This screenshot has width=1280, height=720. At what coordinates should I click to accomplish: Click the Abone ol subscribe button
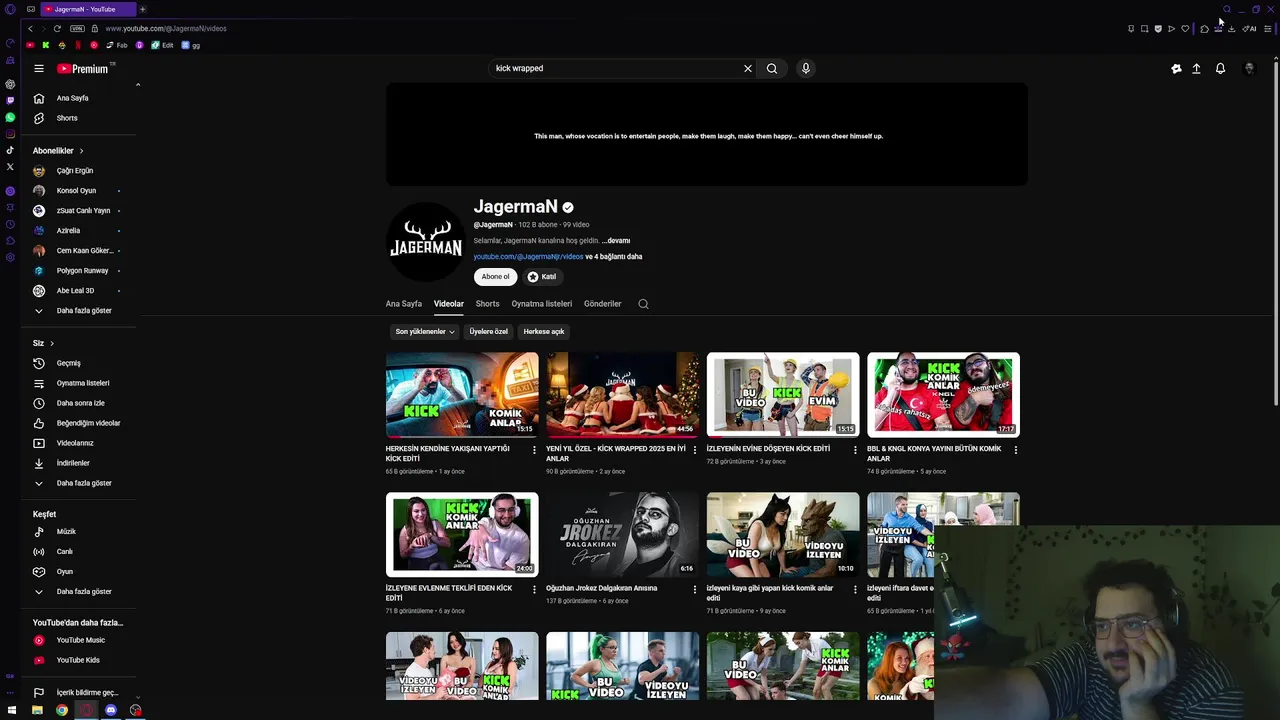click(495, 277)
